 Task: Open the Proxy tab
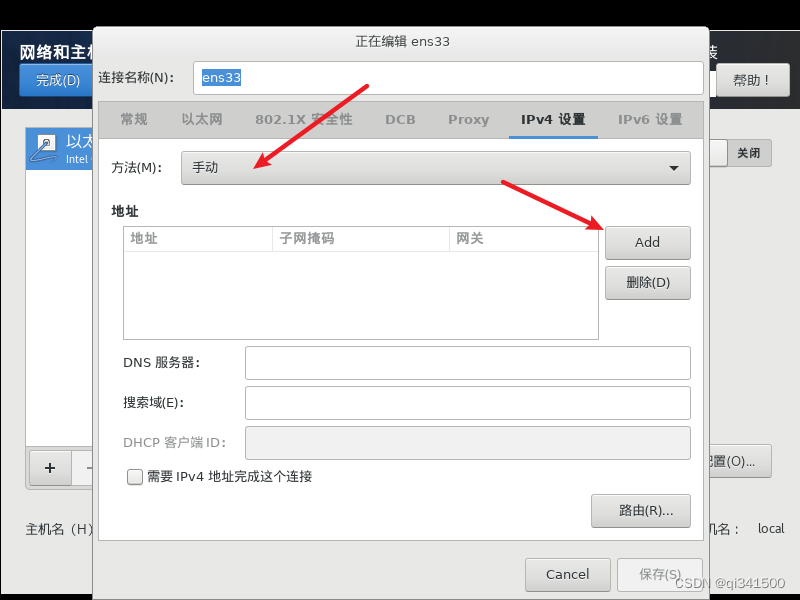click(x=468, y=119)
